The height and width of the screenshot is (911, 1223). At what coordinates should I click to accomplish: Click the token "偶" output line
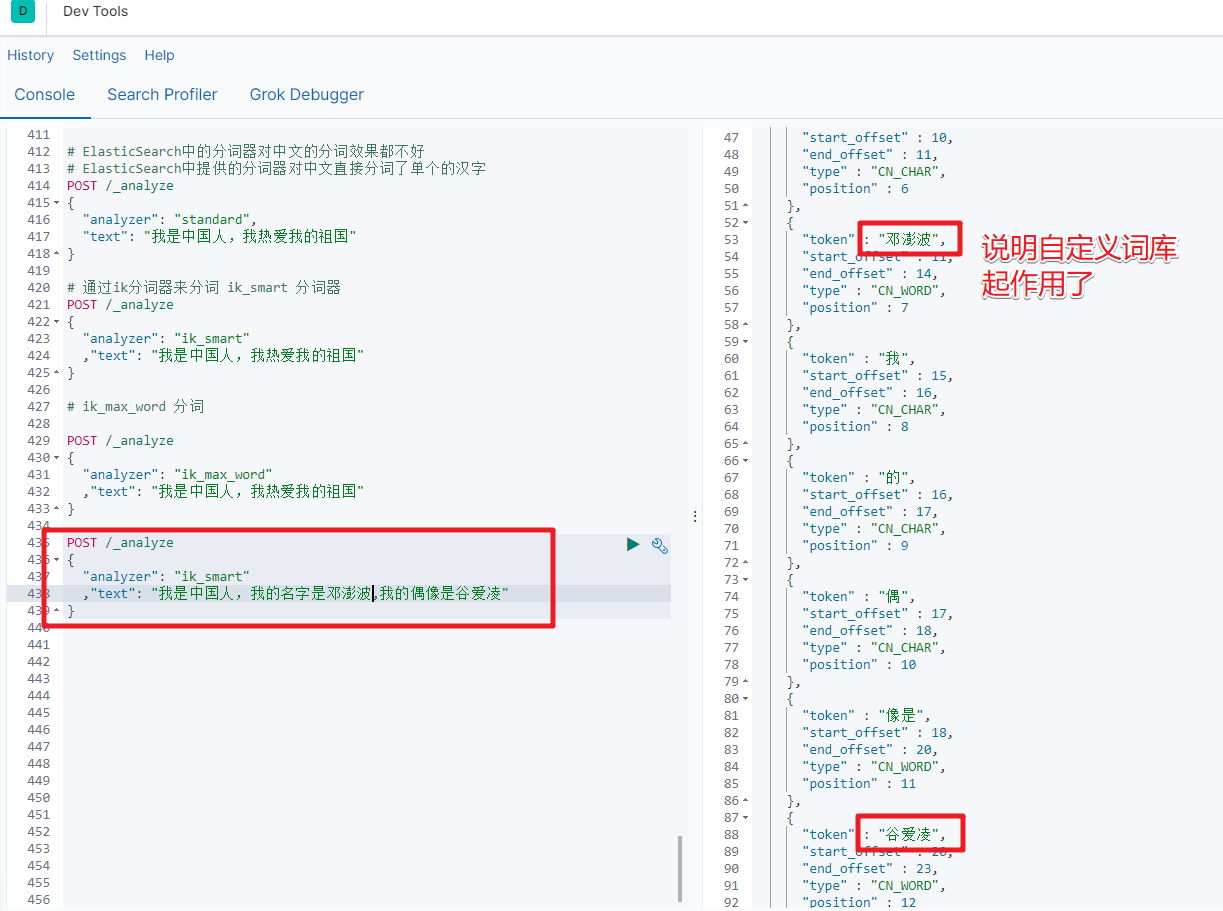(x=859, y=597)
